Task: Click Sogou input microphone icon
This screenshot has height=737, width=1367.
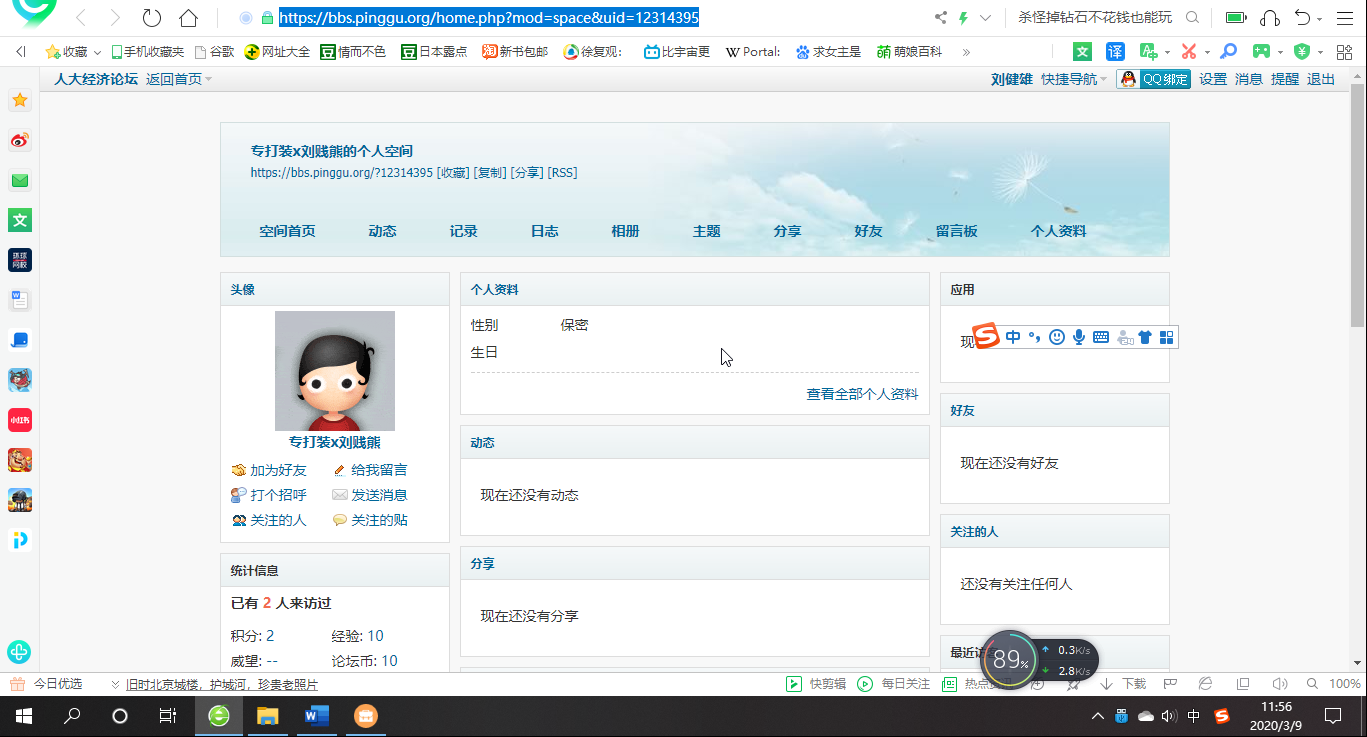Action: point(1079,337)
